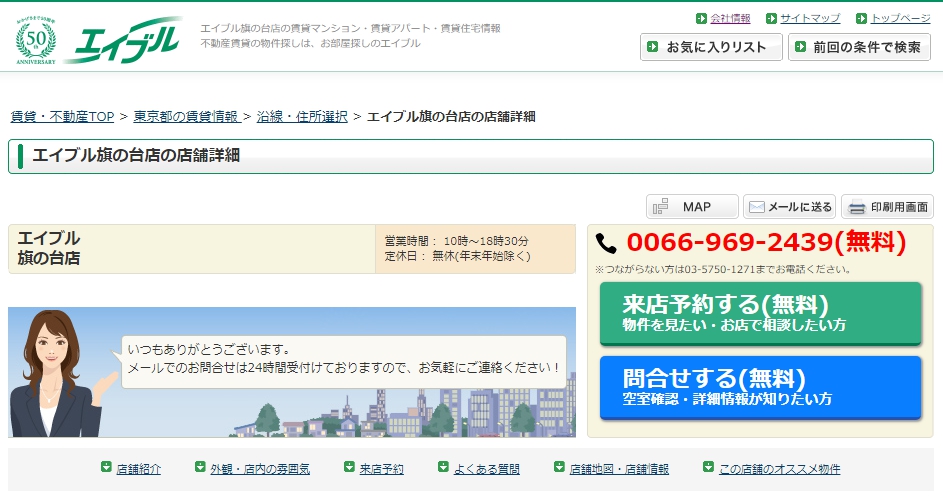Click 東京都の賃貸情報 breadcrumb

186,117
